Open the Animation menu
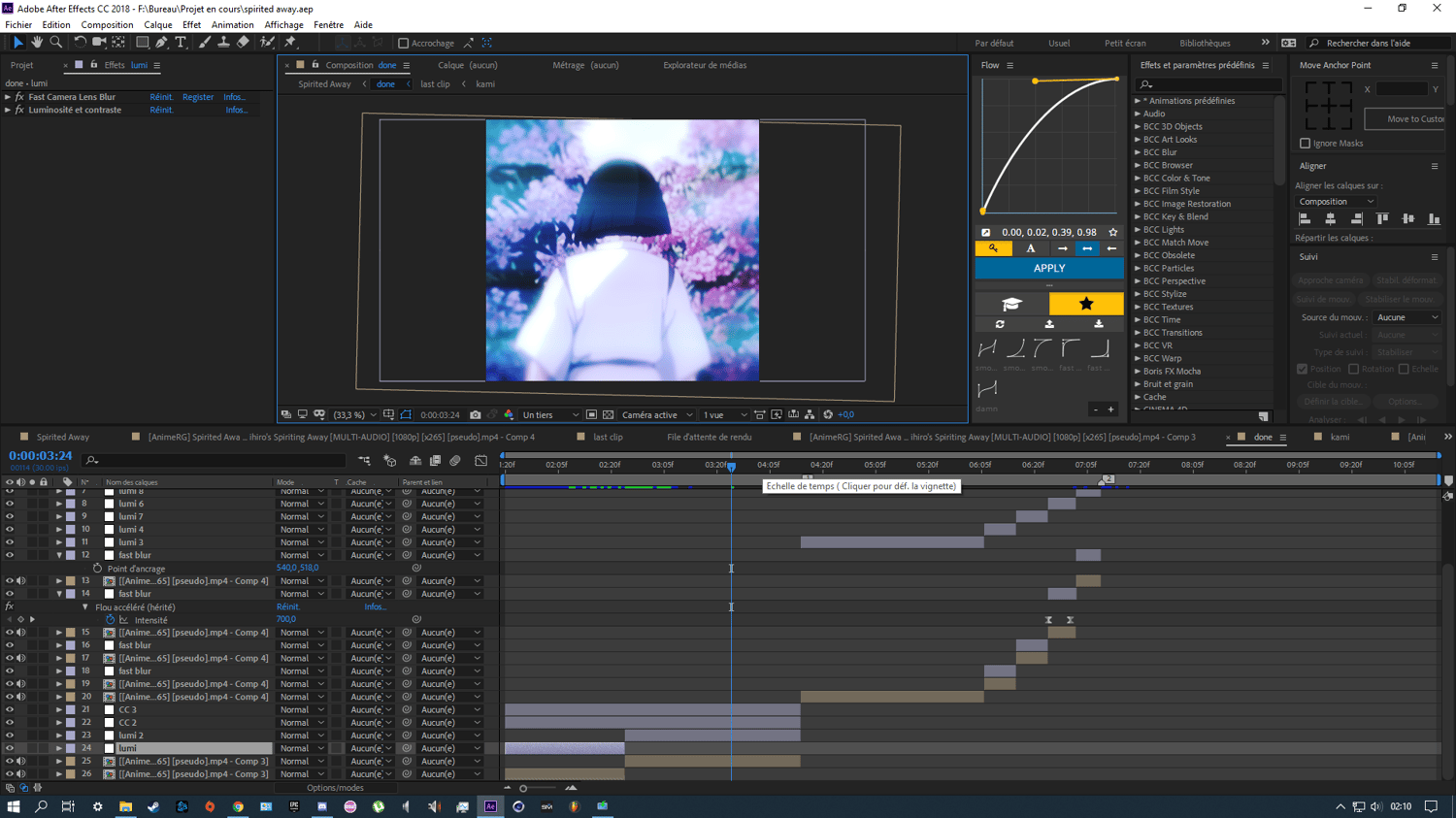The image size is (1456, 818). pos(233,25)
